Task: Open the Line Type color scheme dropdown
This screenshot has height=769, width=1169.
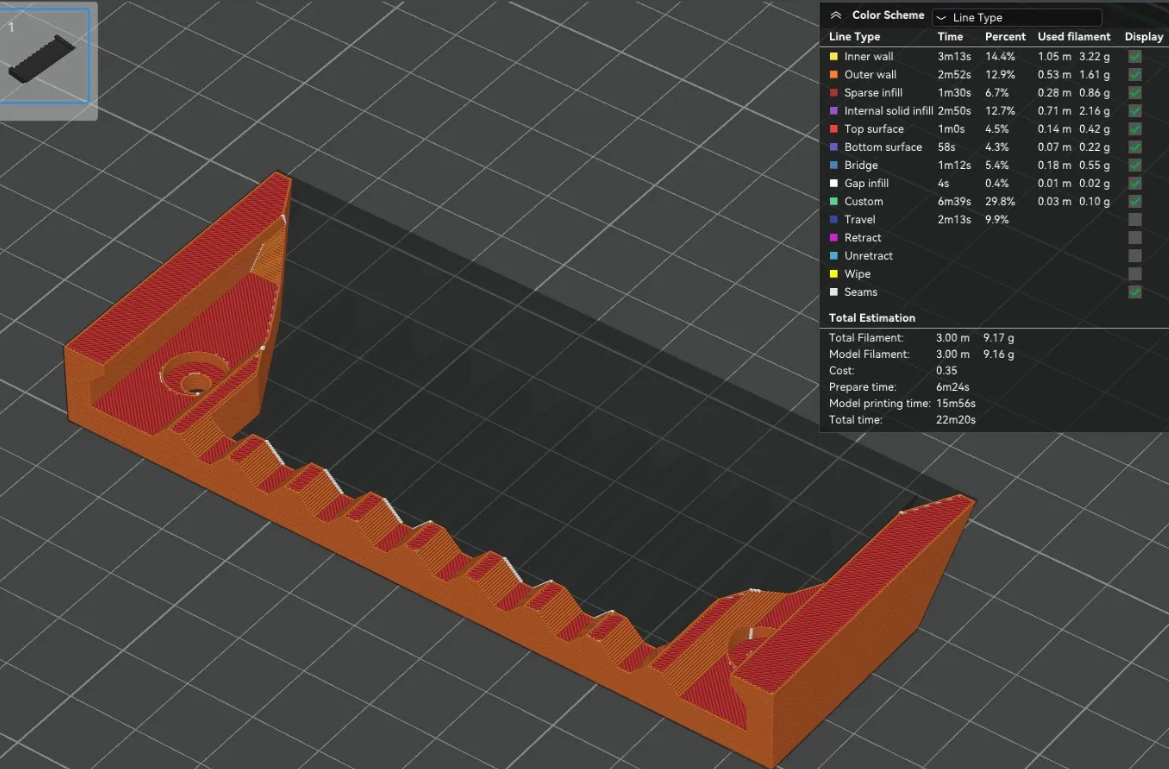Action: point(1017,17)
